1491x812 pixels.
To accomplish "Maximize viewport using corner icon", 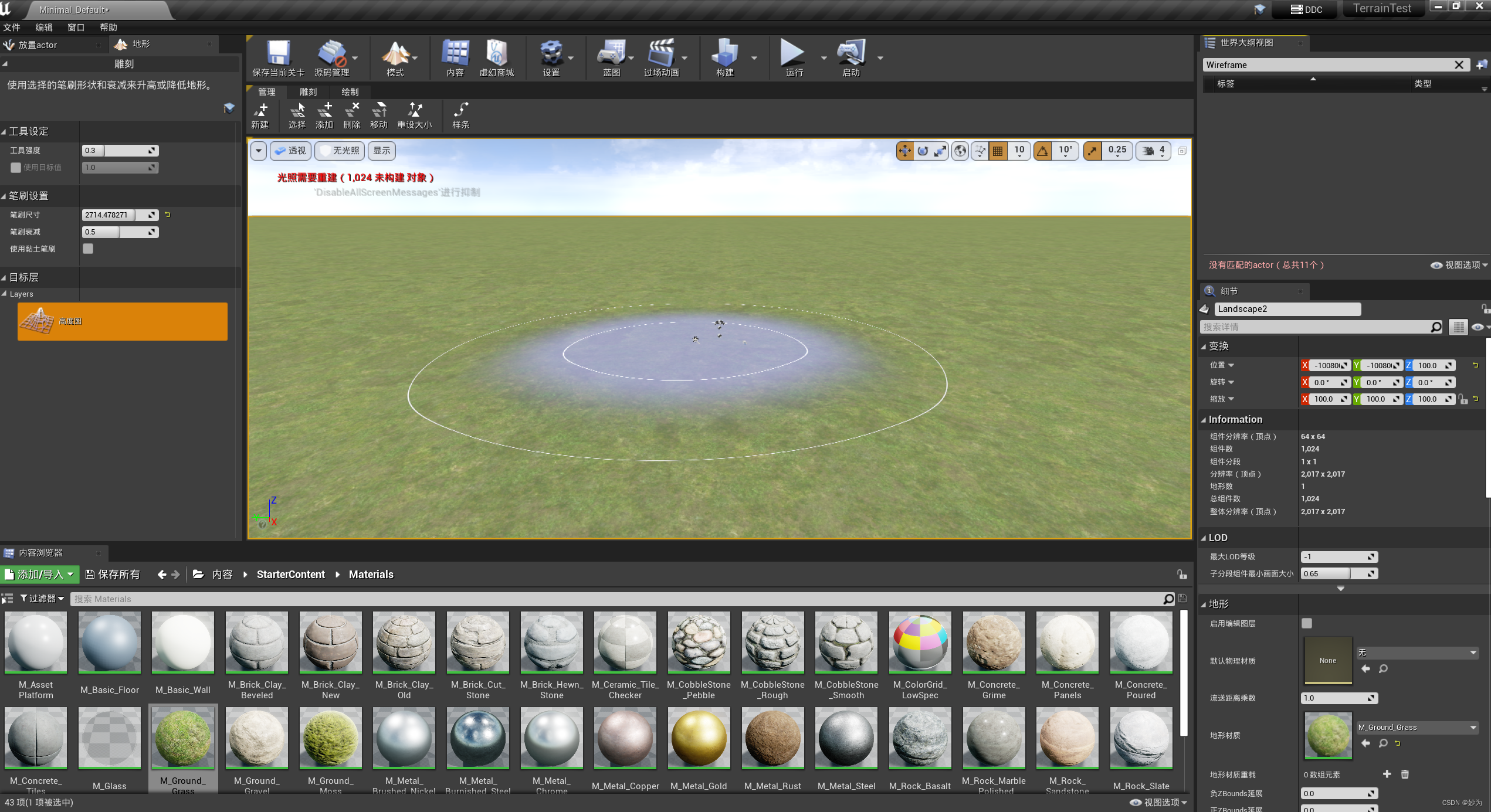I will pos(1182,151).
